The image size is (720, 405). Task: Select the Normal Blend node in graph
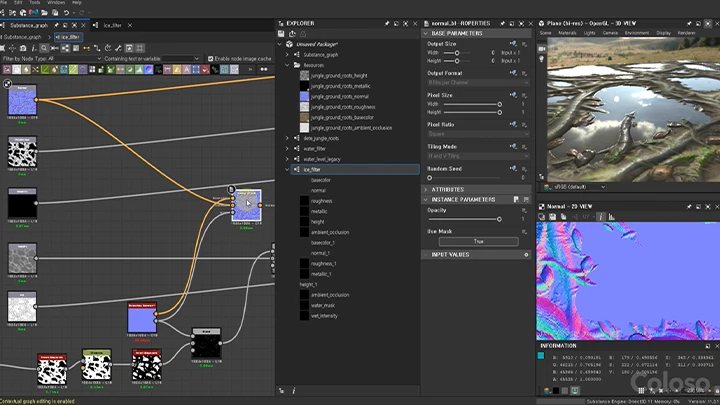click(x=247, y=205)
